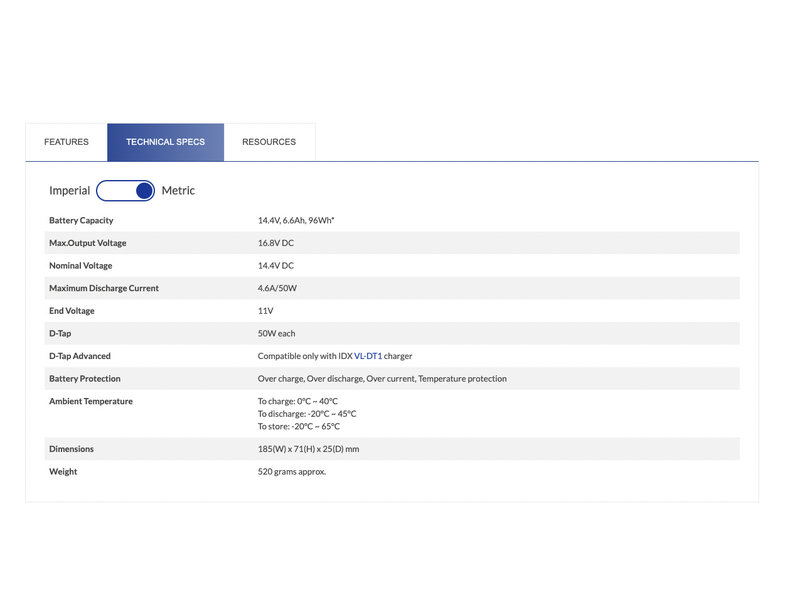Image resolution: width=800 pixels, height=600 pixels.
Task: Open the Features tab
Action: (66, 142)
